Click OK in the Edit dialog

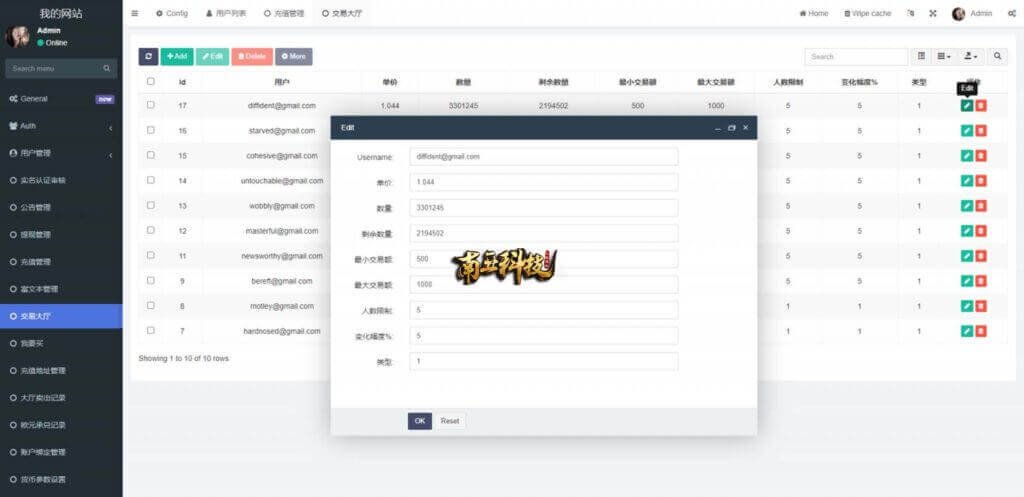pyautogui.click(x=419, y=421)
